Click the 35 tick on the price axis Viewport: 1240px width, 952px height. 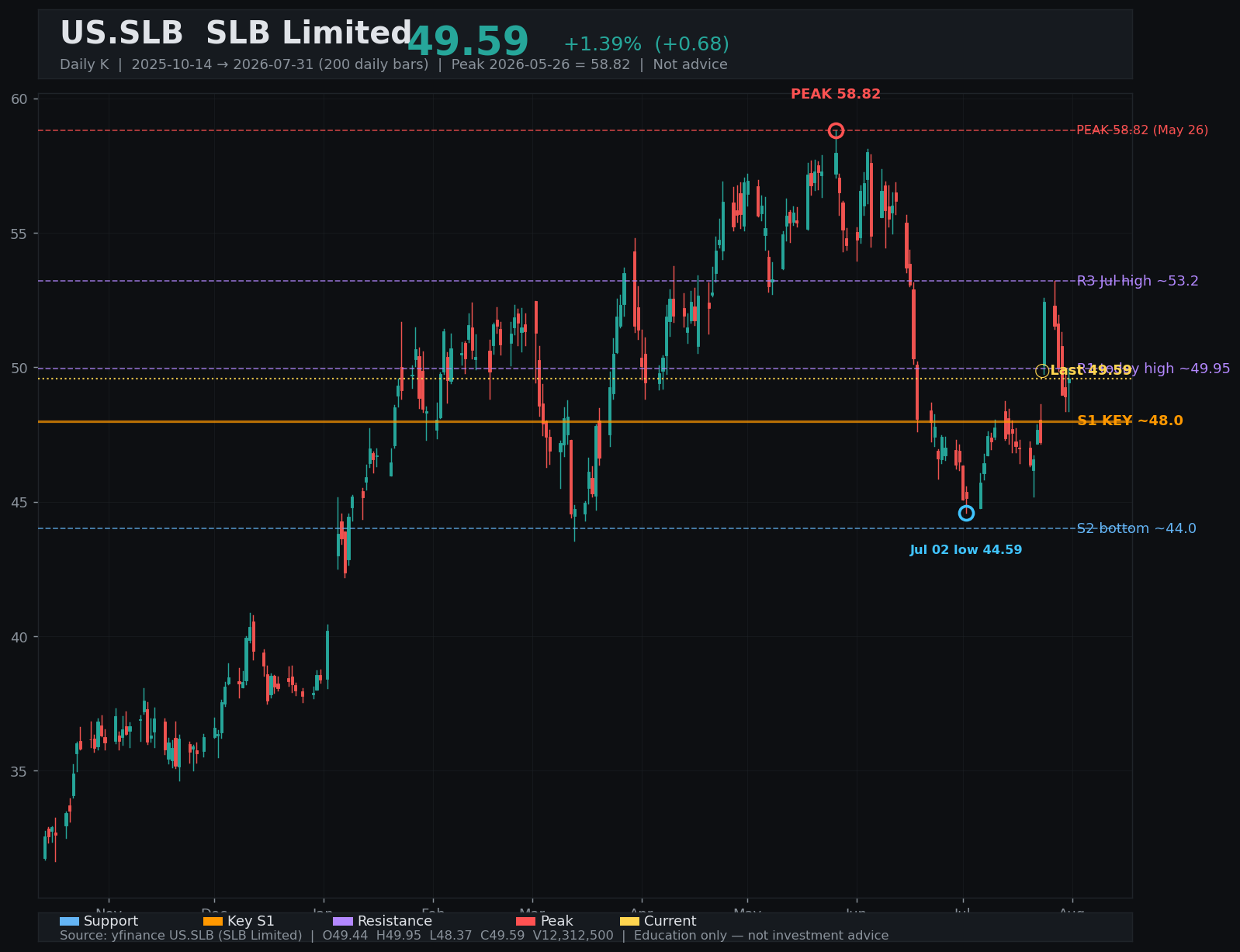19,771
